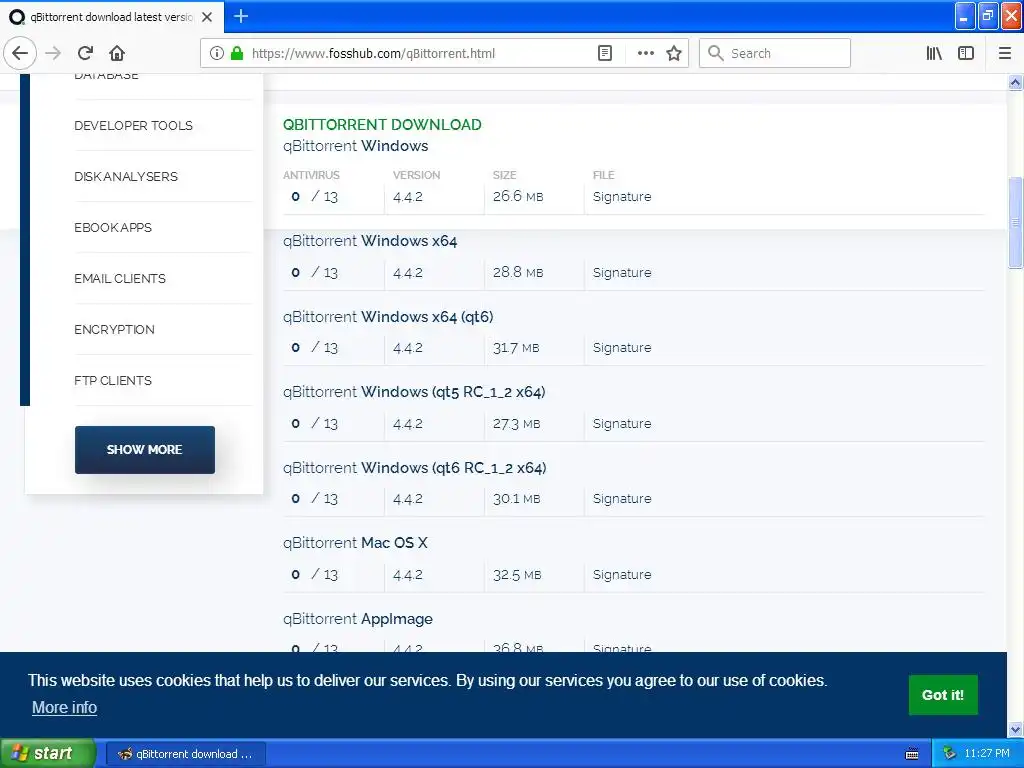Download qBittorrent Windows (qt6 RC_1_2 x64)
This screenshot has height=768, width=1024.
pyautogui.click(x=415, y=468)
